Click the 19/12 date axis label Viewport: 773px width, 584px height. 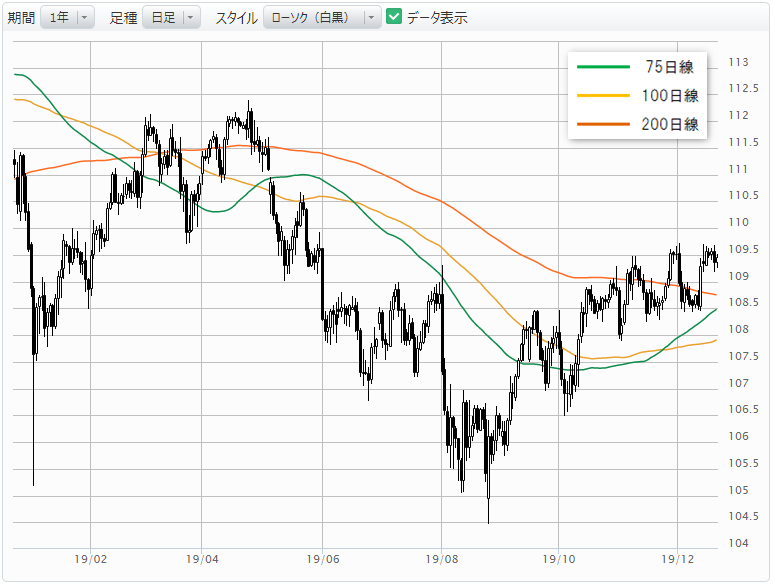click(x=678, y=559)
